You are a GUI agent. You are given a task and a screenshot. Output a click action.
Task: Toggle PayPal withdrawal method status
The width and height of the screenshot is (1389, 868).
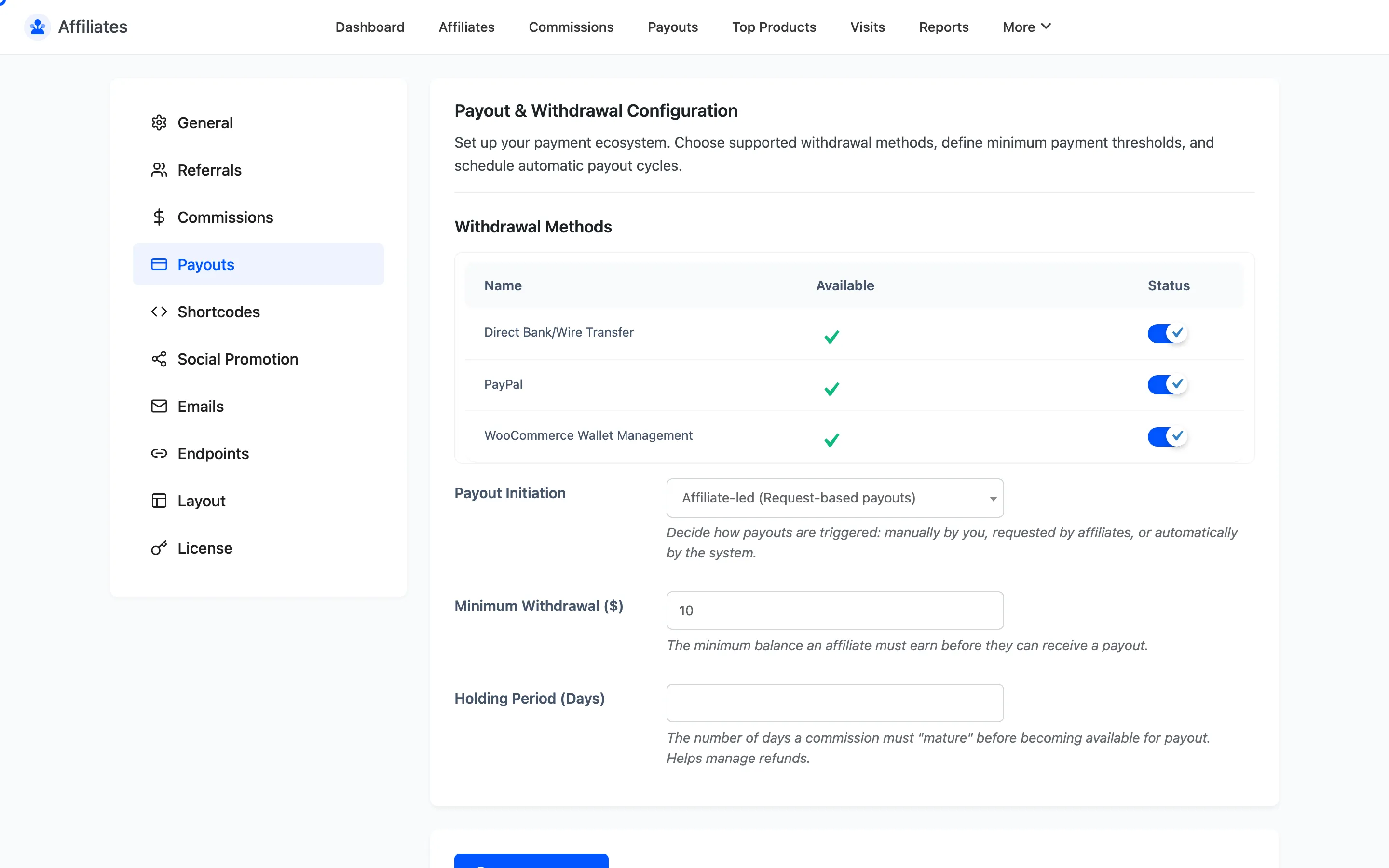1167,384
